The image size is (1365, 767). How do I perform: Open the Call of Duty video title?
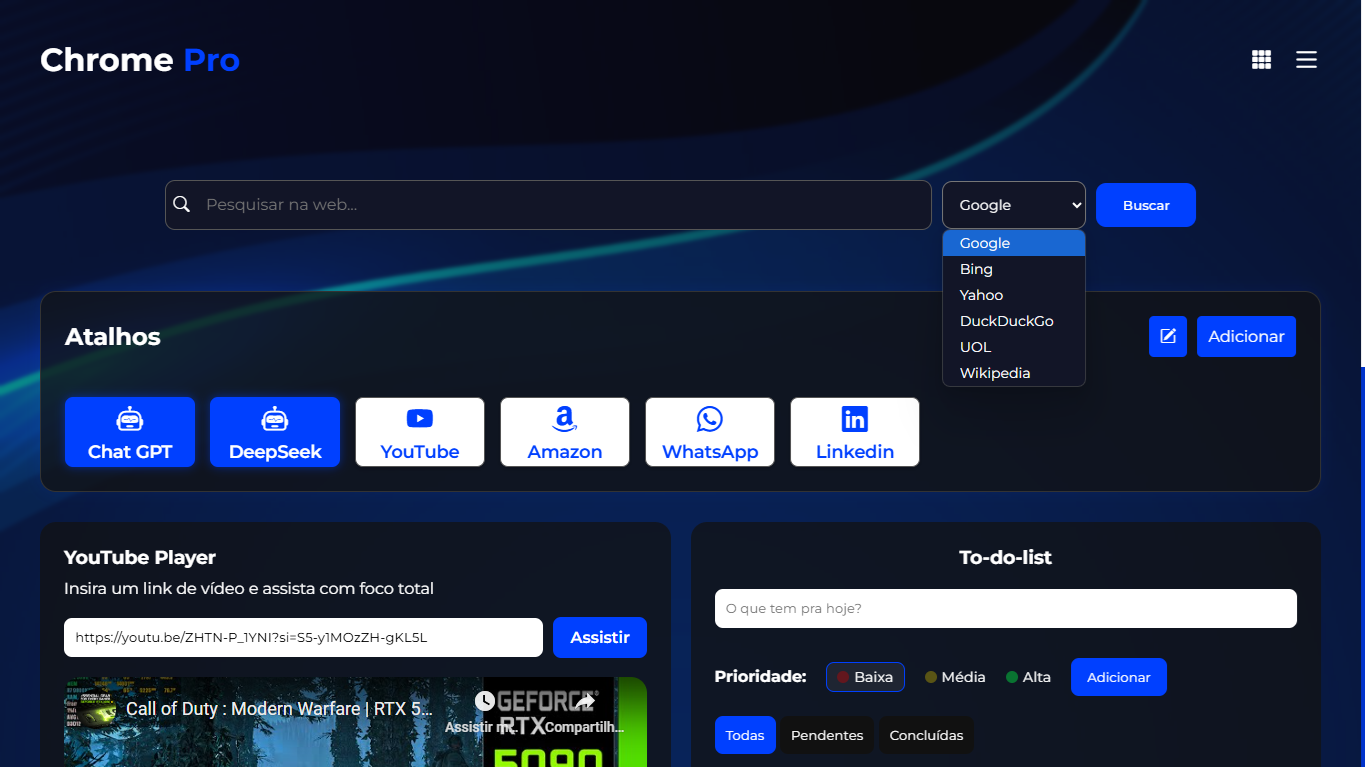[279, 709]
